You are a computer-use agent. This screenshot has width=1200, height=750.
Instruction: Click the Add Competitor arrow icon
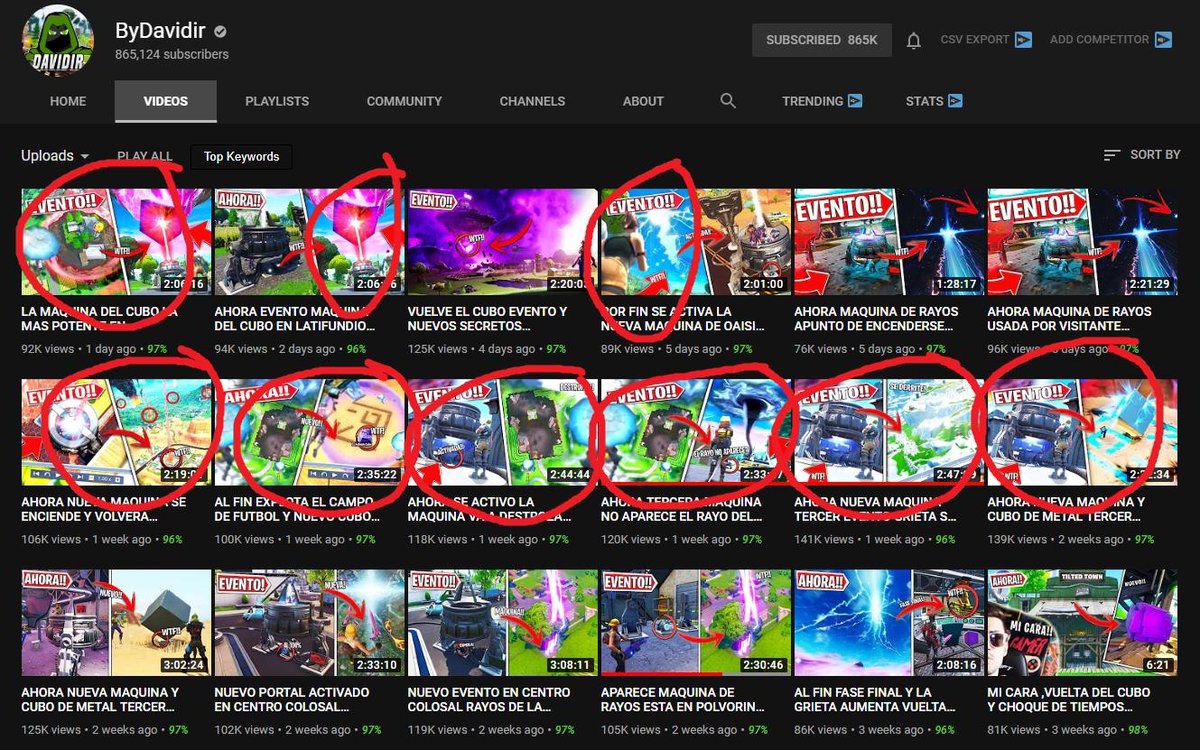[x=1163, y=40]
